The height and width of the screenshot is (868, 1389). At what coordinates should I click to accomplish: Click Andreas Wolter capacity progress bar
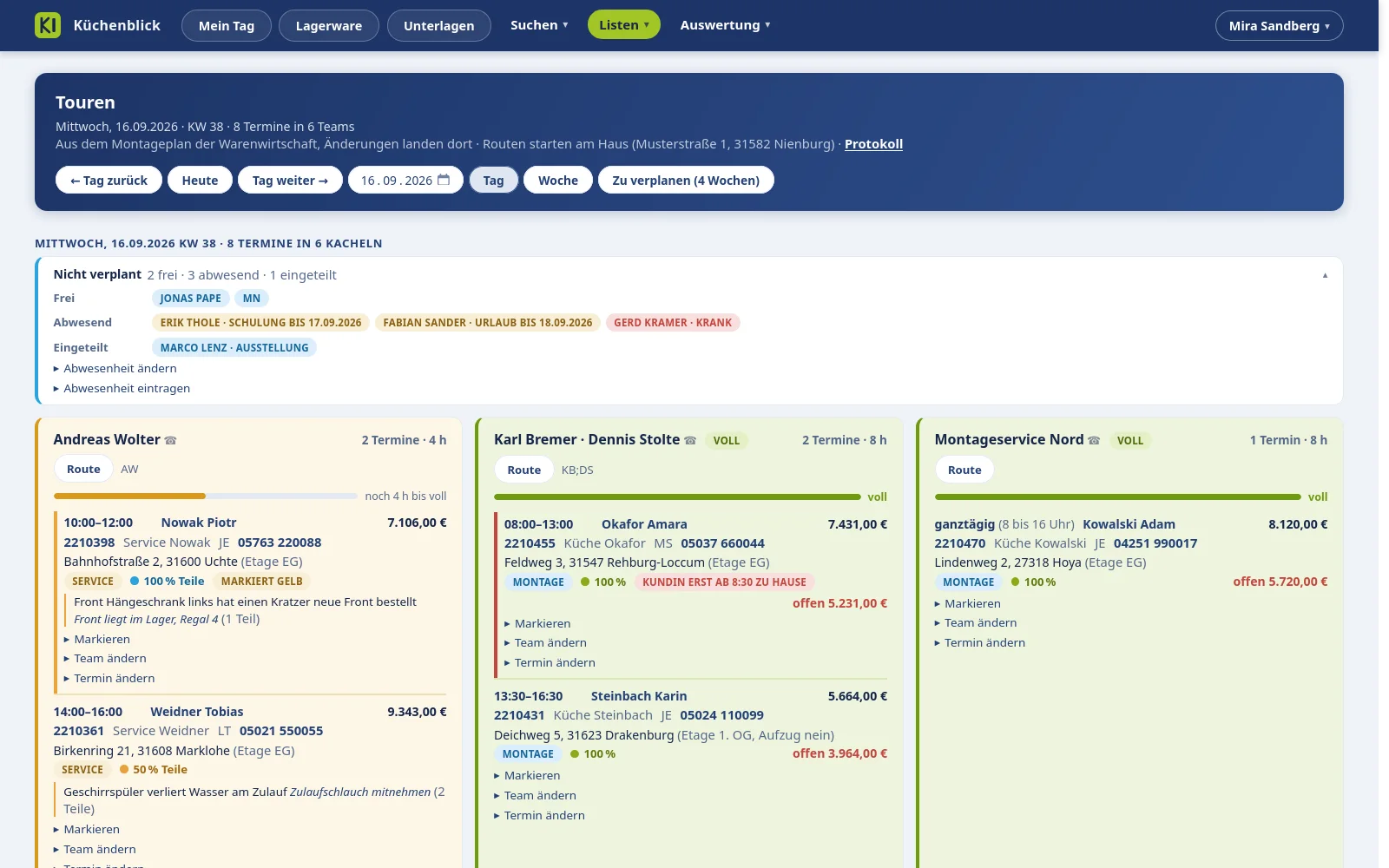206,496
